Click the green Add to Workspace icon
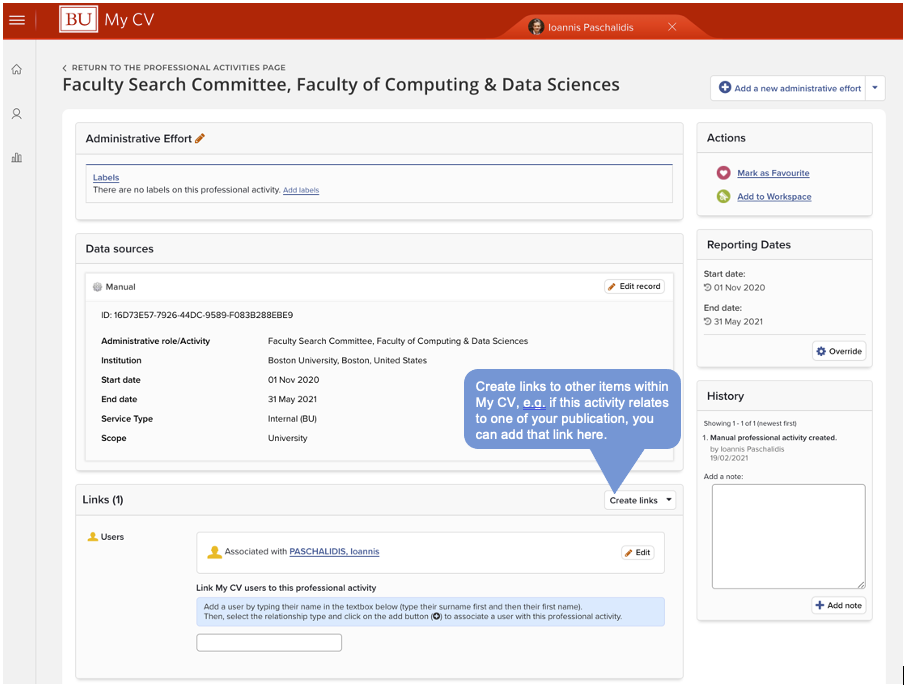This screenshot has height=688, width=909. click(723, 197)
